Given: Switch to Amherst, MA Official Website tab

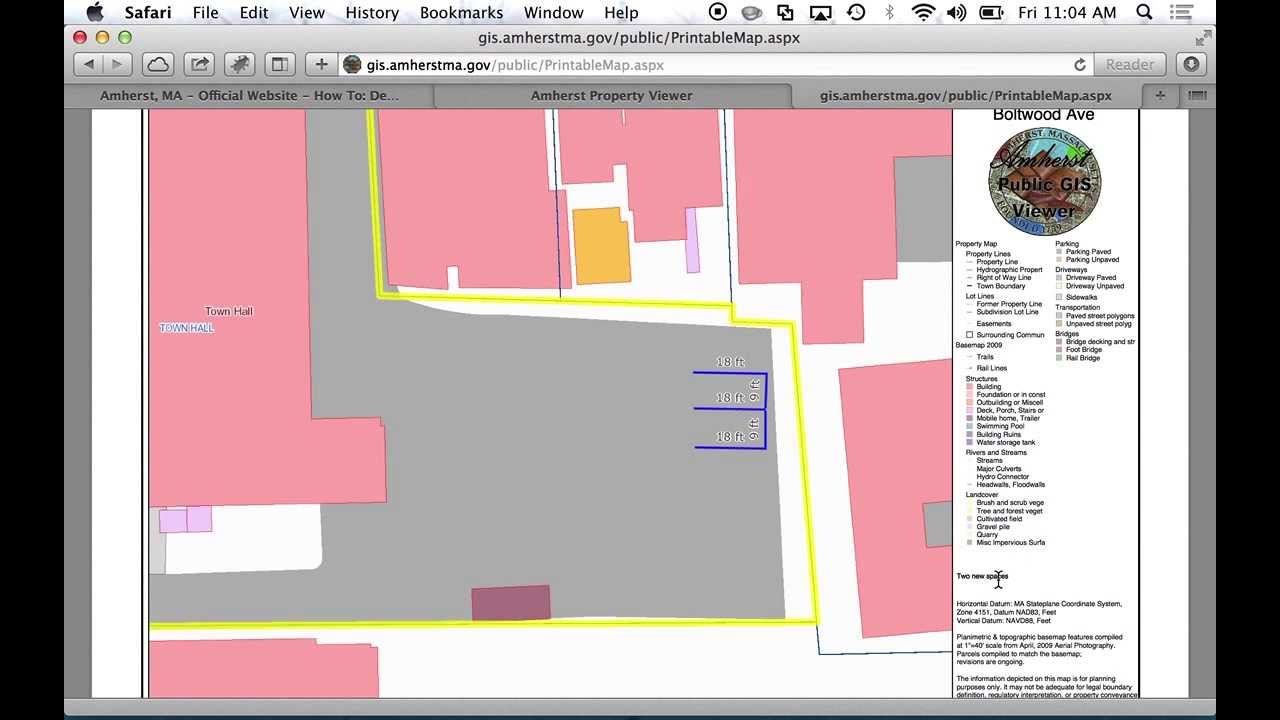Looking at the screenshot, I should 249,96.
